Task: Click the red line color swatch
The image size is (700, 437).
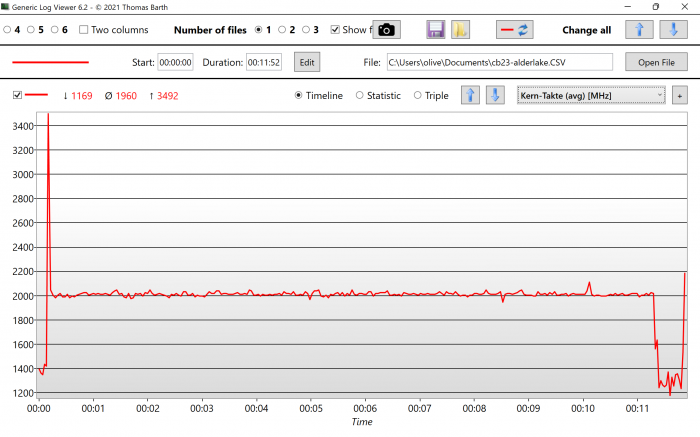Action: tap(50, 62)
